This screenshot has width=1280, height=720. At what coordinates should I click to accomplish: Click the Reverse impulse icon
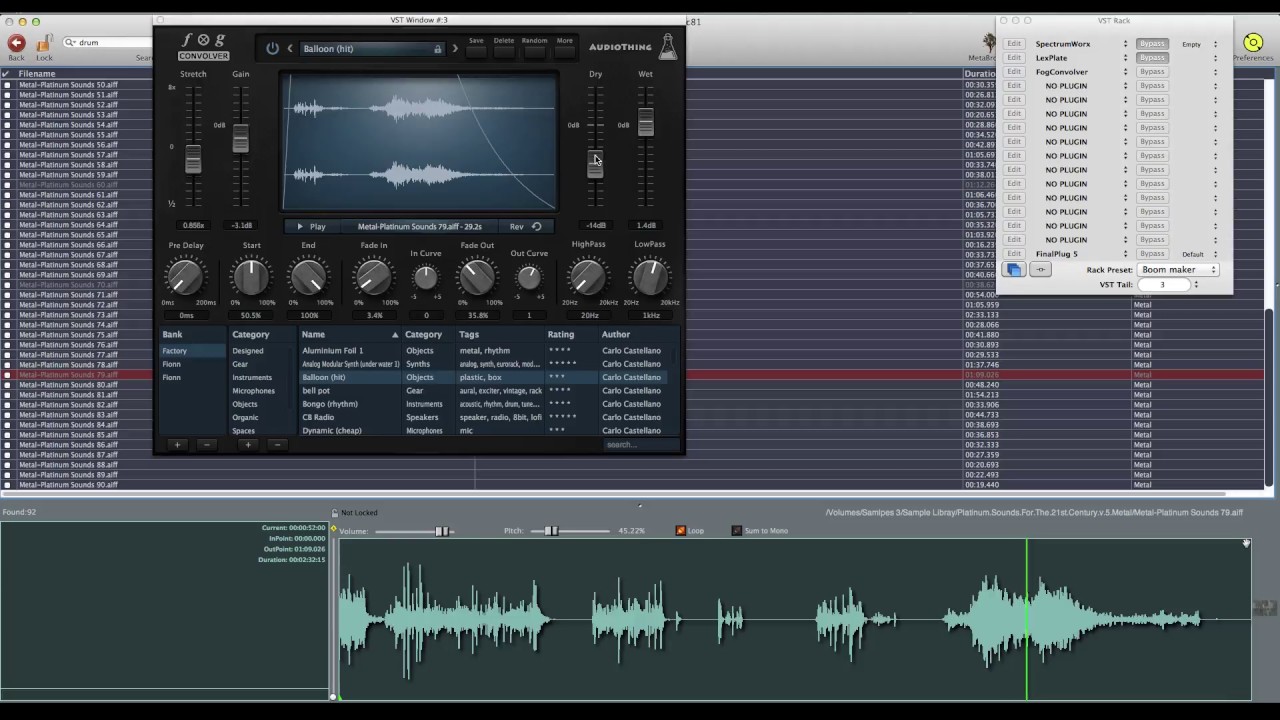[x=536, y=226]
